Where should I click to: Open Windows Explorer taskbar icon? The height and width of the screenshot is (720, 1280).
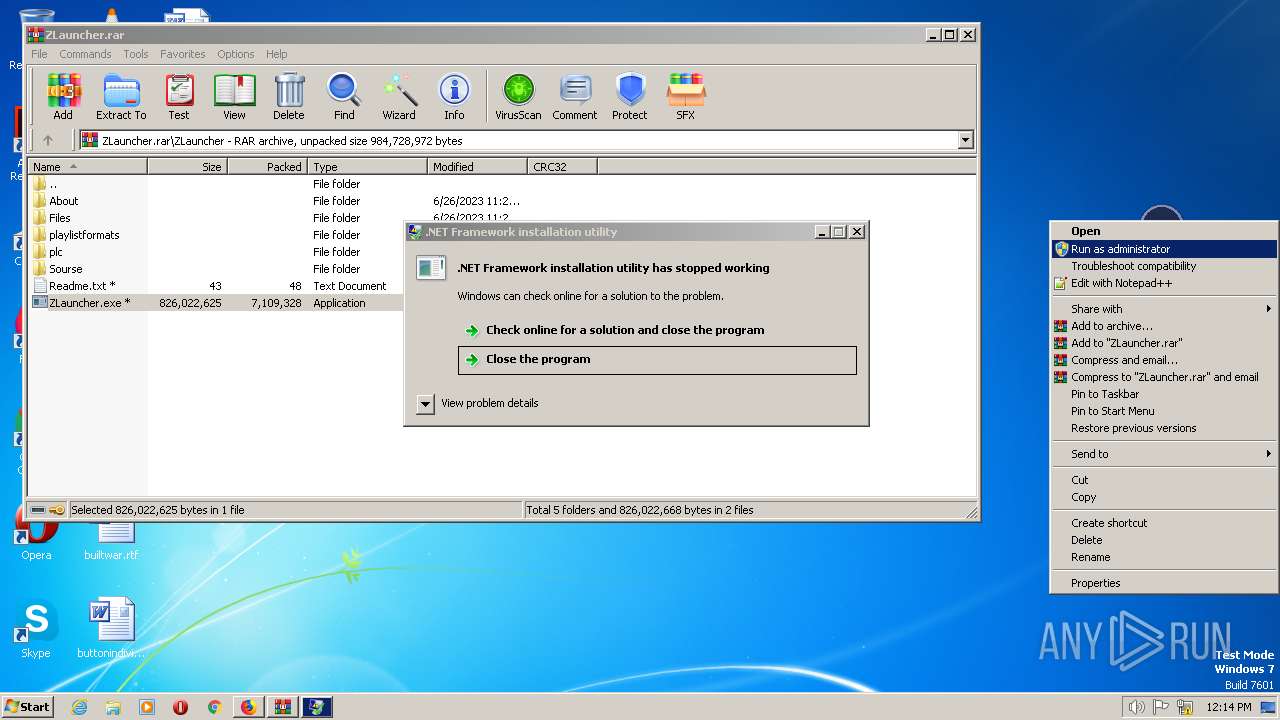tap(113, 707)
